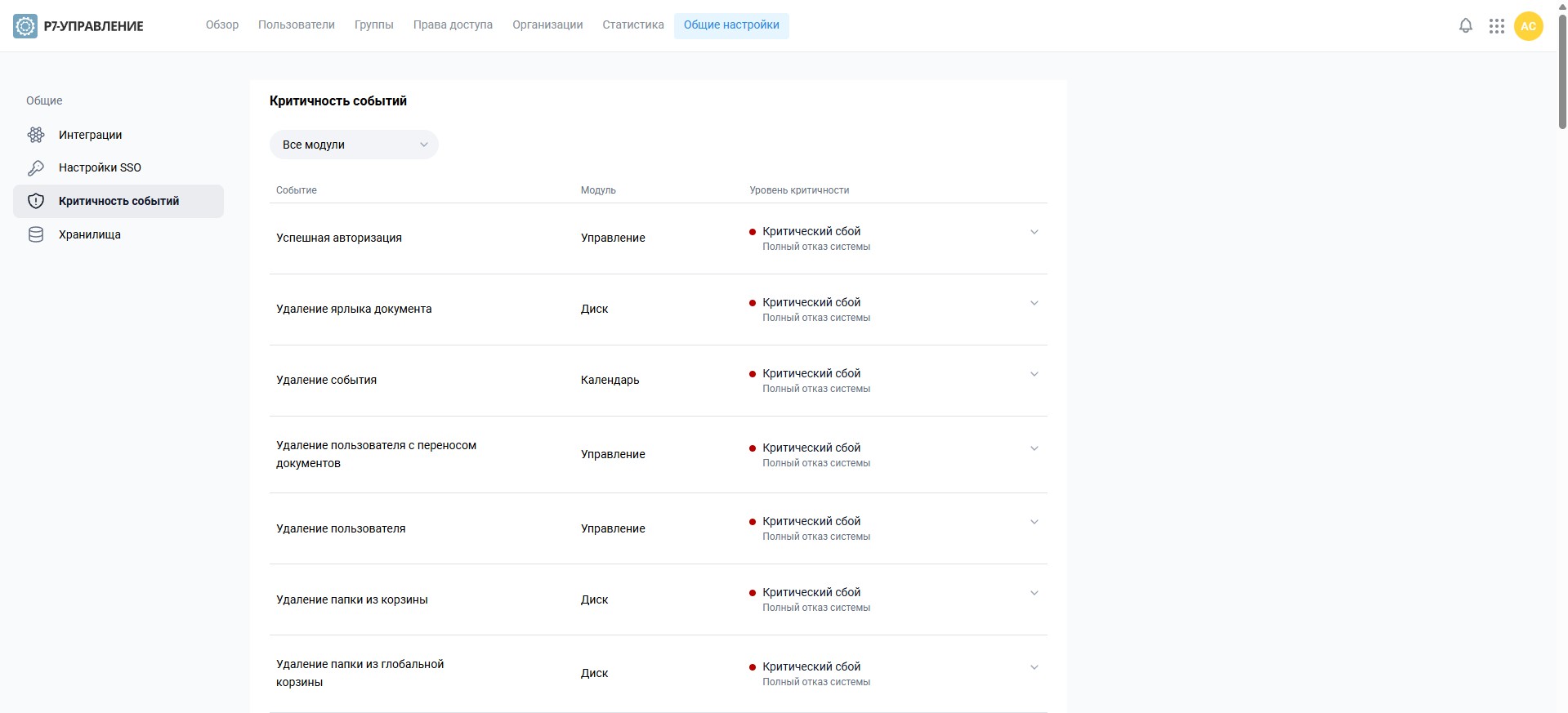Open the Права доступа tab
Image resolution: width=1568 pixels, height=713 pixels.
[453, 25]
